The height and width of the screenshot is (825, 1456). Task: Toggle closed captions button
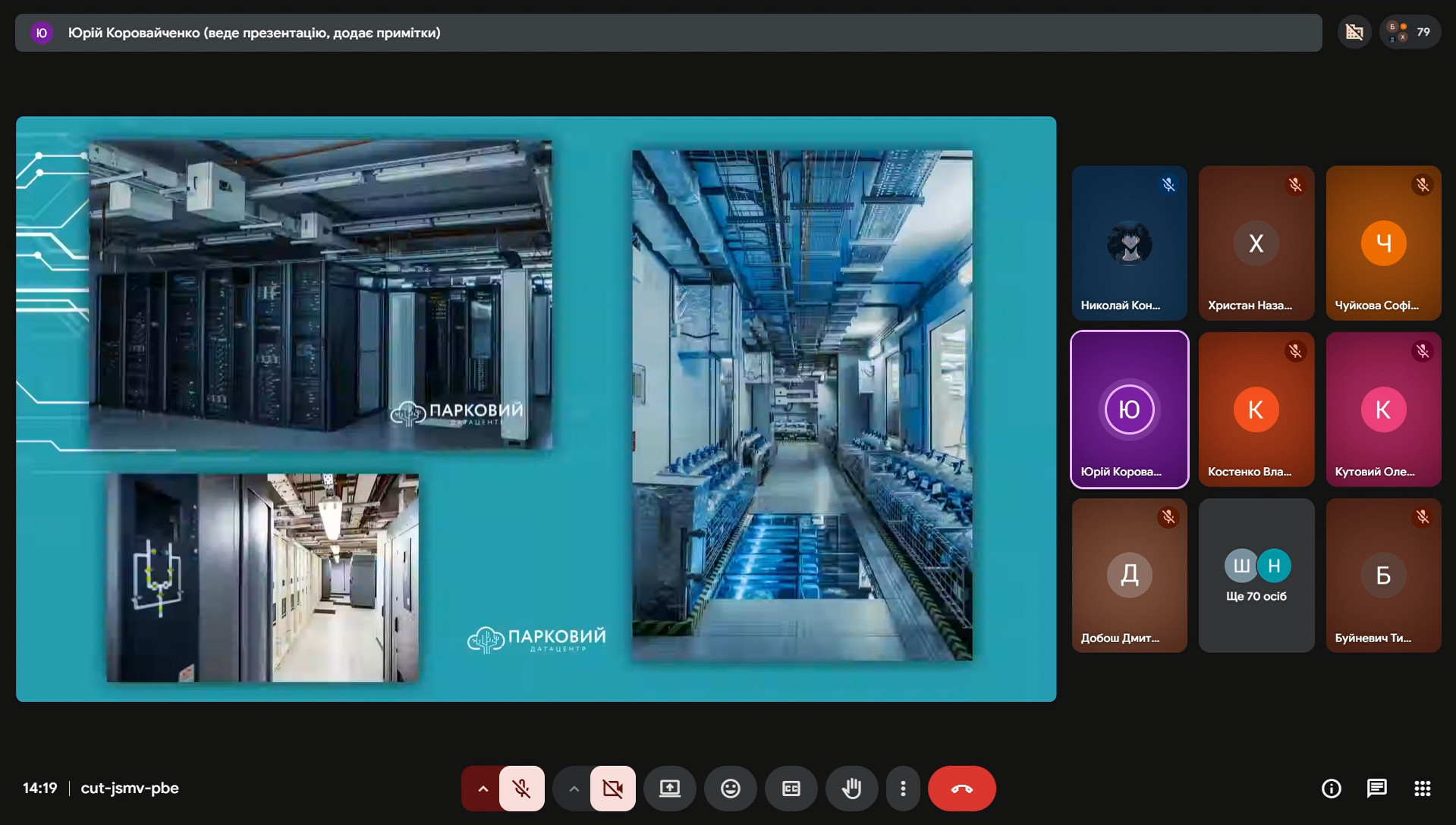pyautogui.click(x=791, y=789)
